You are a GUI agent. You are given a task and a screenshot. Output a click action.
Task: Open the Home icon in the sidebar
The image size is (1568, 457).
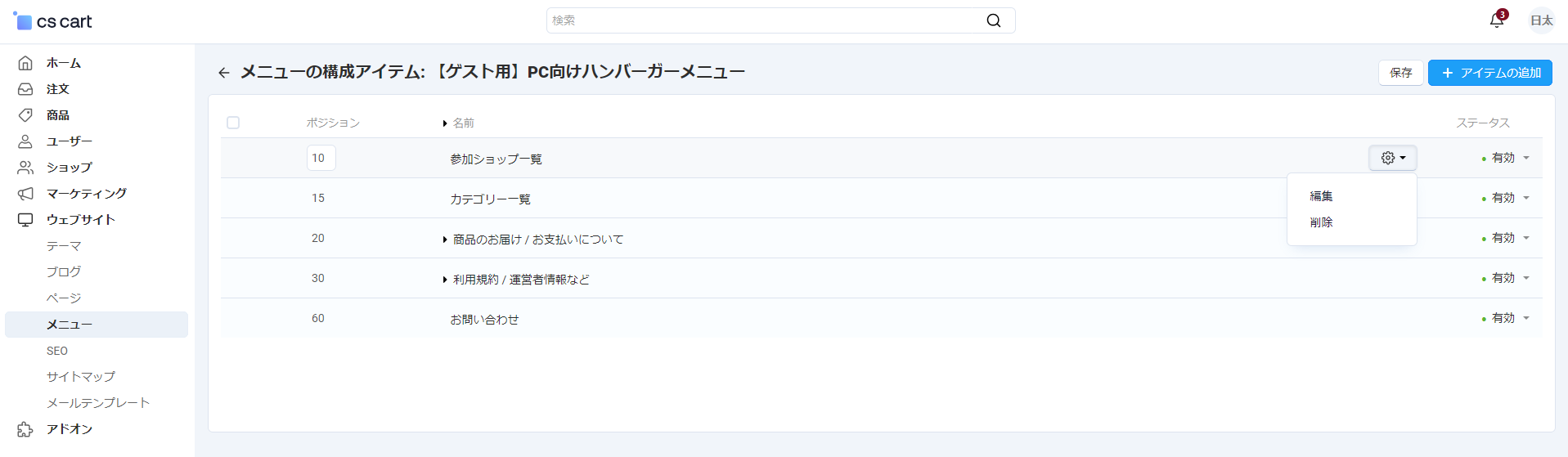pyautogui.click(x=25, y=63)
